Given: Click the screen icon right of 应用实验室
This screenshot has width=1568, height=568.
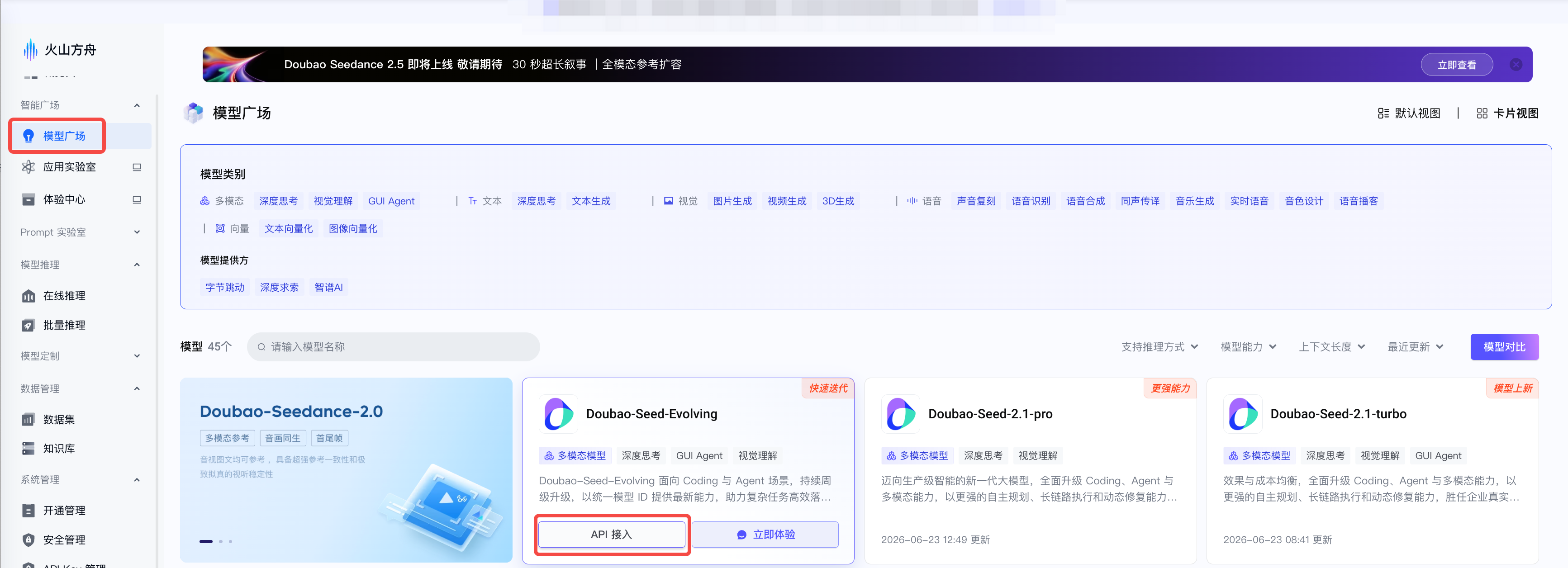Looking at the screenshot, I should pos(137,167).
